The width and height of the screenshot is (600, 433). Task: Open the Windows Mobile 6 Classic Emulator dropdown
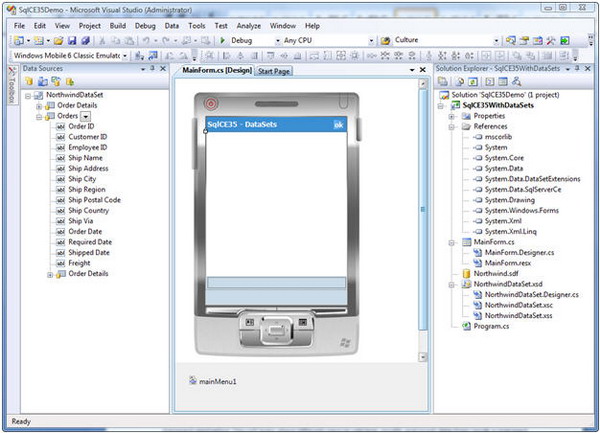point(125,56)
